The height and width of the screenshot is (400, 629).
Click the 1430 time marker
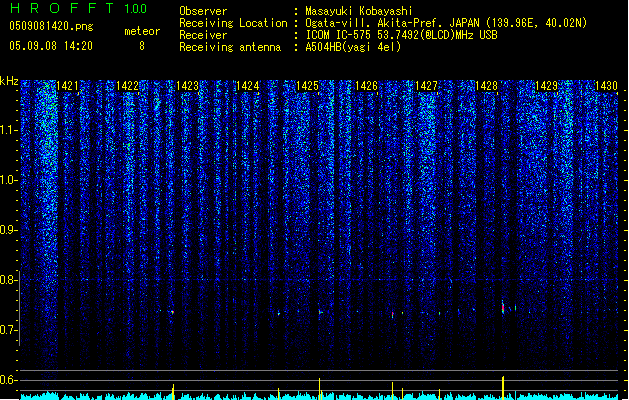[606, 86]
